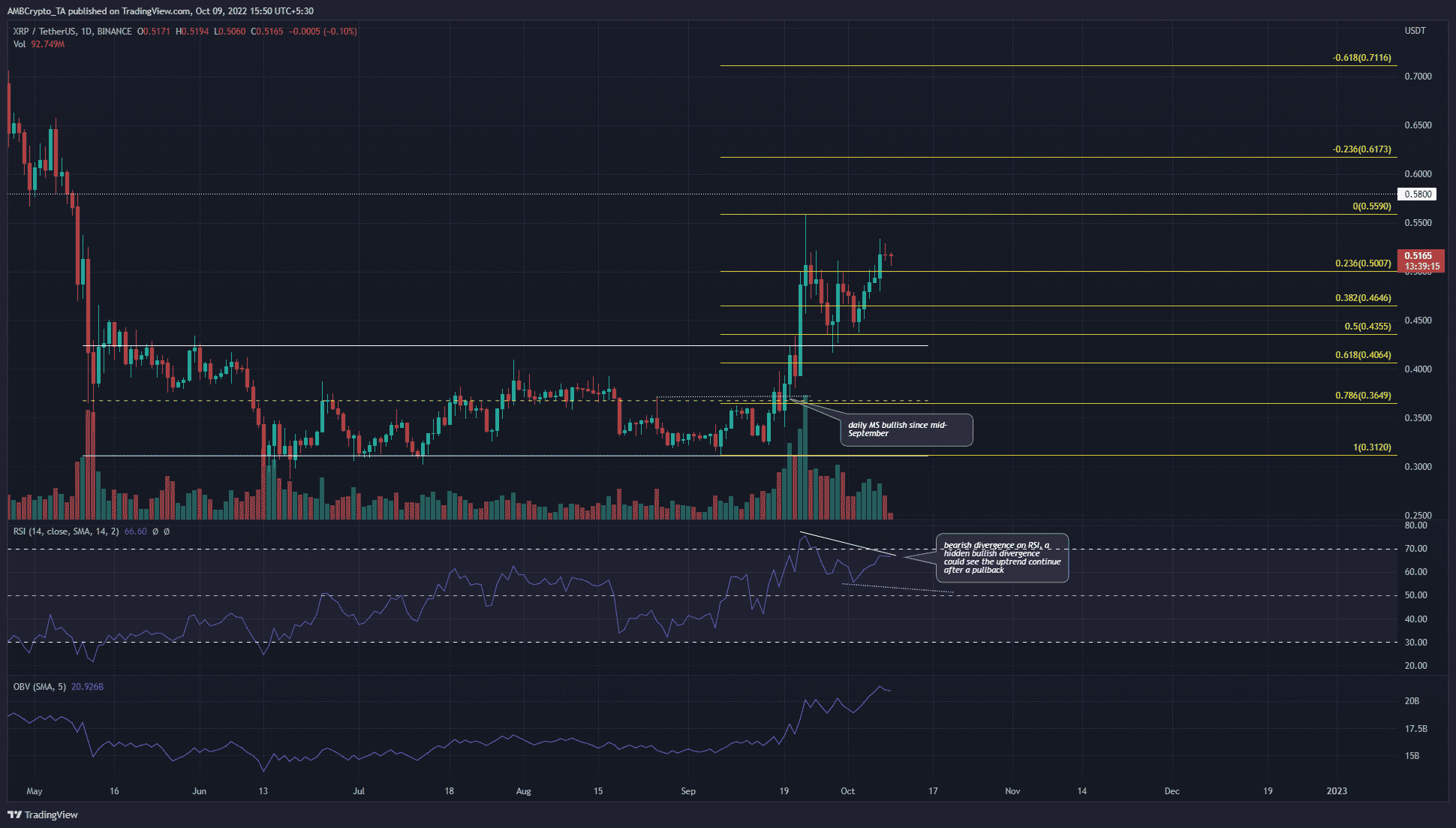This screenshot has width=1456, height=828.
Task: Click the 70.00 RSI axis level
Action: [1415, 549]
